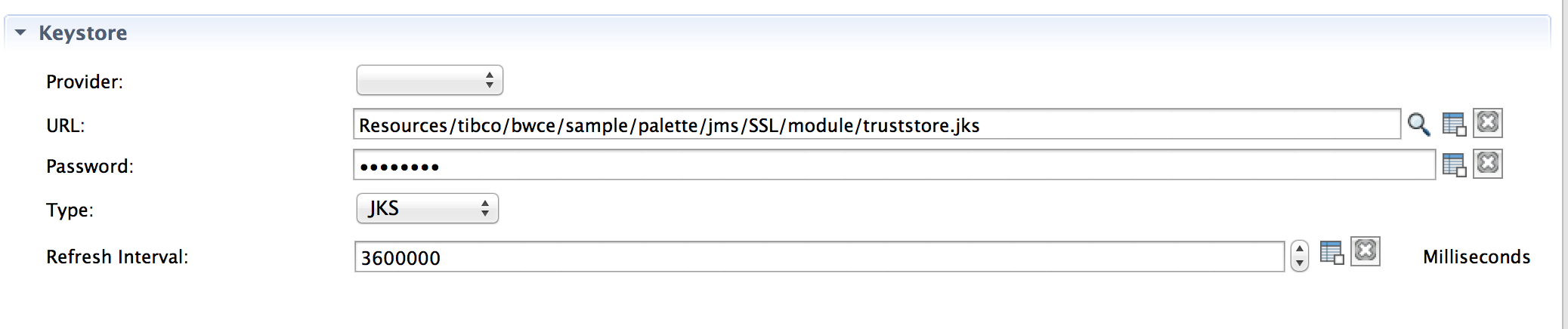Clear the Password field with X icon

pyautogui.click(x=1488, y=164)
